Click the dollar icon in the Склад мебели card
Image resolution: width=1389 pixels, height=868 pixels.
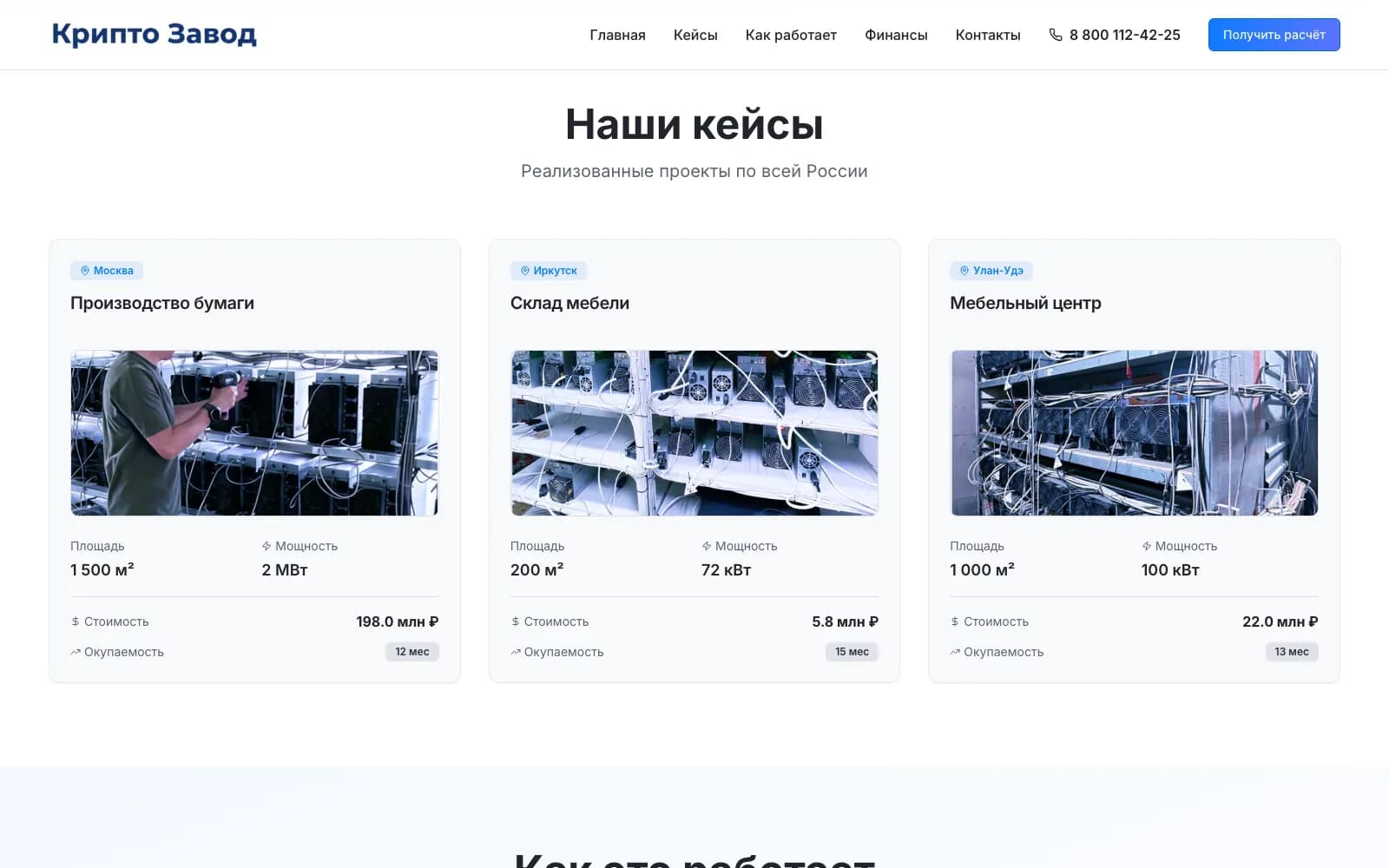(516, 621)
